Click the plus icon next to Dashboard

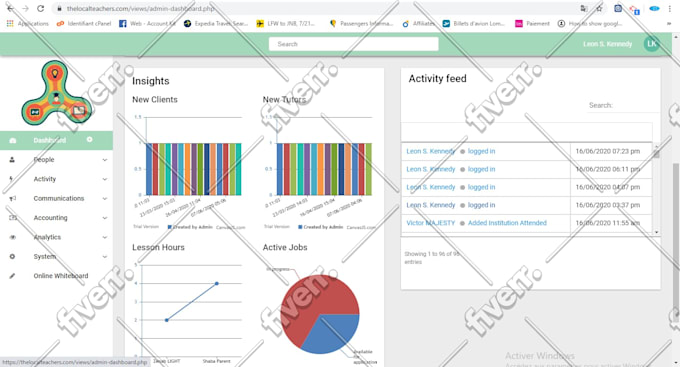click(89, 139)
